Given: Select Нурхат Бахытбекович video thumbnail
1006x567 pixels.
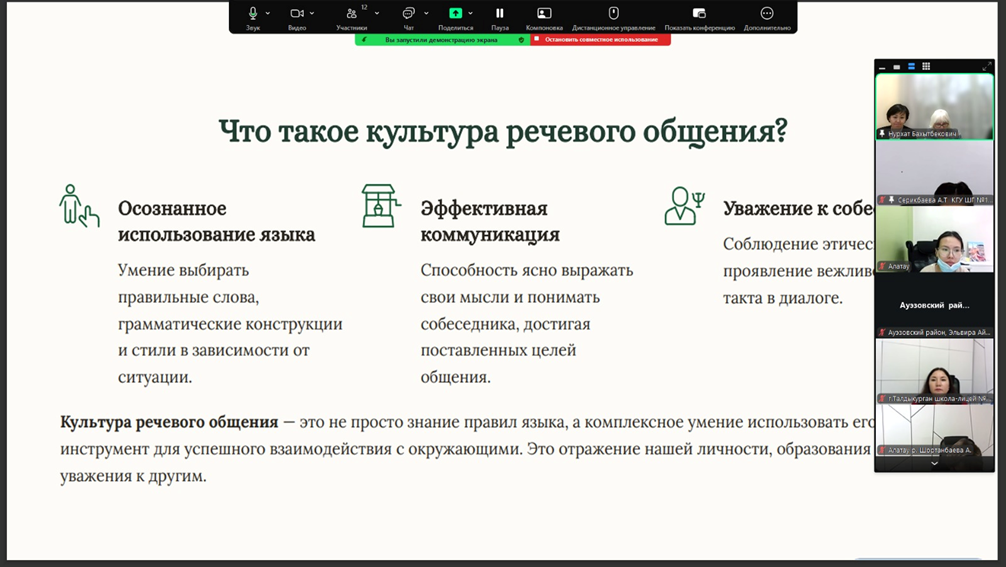Looking at the screenshot, I should 934,106.
